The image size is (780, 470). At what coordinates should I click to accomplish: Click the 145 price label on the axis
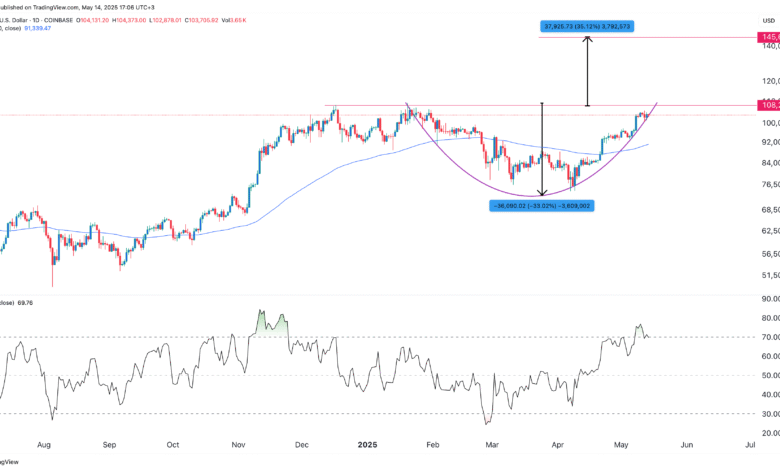point(770,38)
